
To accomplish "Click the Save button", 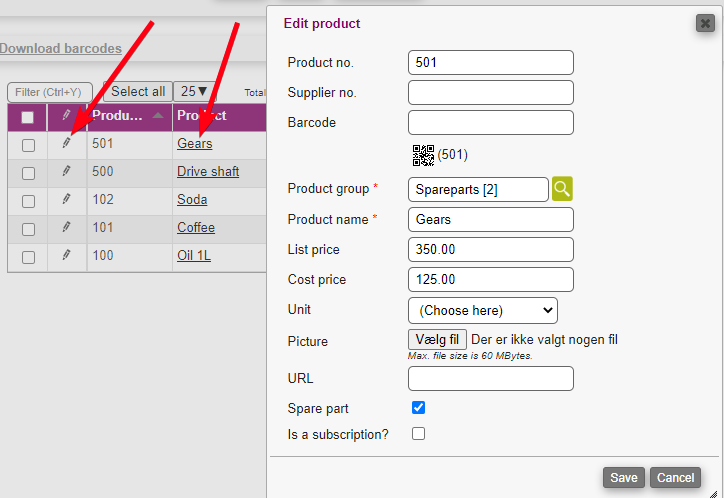I will tap(624, 478).
